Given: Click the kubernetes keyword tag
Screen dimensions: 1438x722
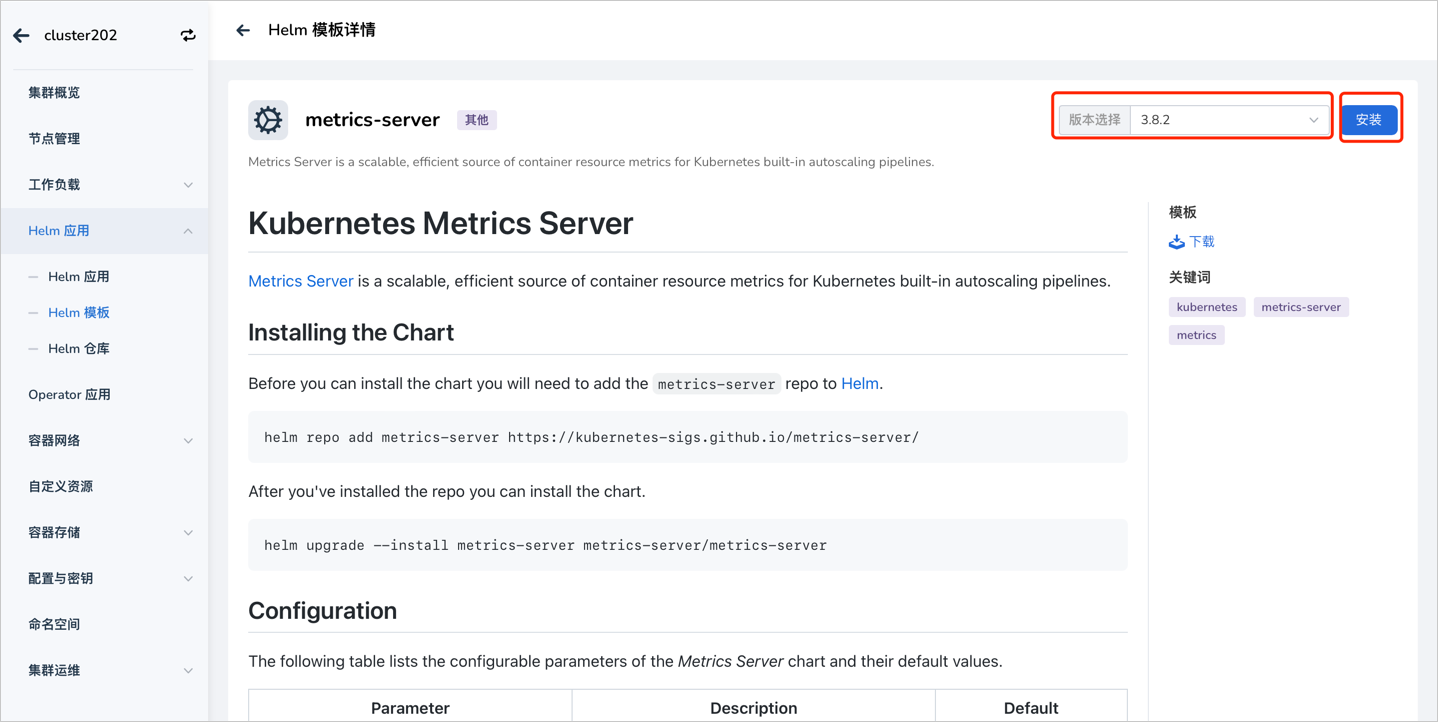Looking at the screenshot, I should click(1207, 307).
